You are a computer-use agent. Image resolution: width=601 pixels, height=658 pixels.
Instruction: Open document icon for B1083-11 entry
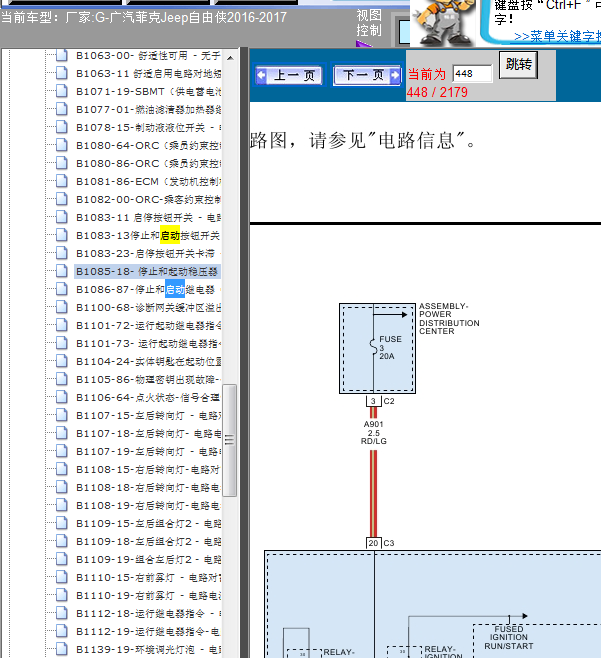pyautogui.click(x=62, y=217)
